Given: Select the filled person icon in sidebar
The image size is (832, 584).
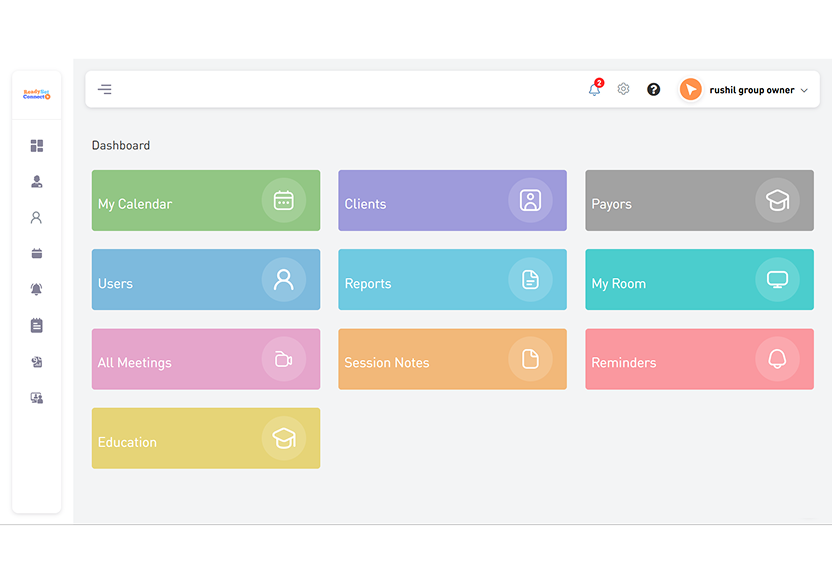Looking at the screenshot, I should (37, 182).
